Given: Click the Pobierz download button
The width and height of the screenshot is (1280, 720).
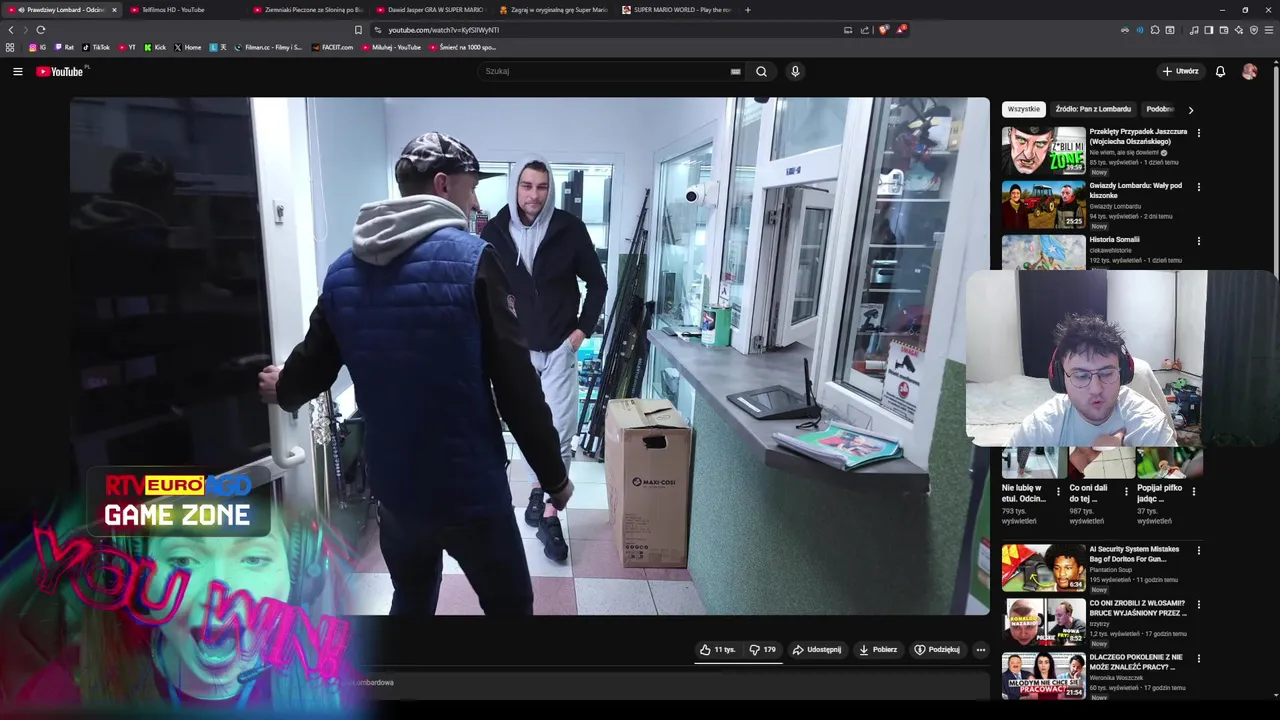Looking at the screenshot, I should [878, 650].
